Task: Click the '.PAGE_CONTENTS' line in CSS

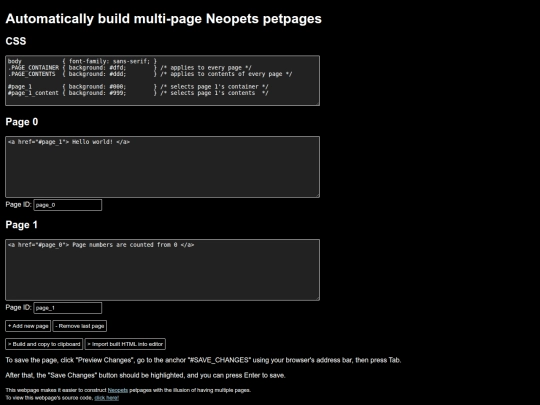Action: [x=150, y=74]
